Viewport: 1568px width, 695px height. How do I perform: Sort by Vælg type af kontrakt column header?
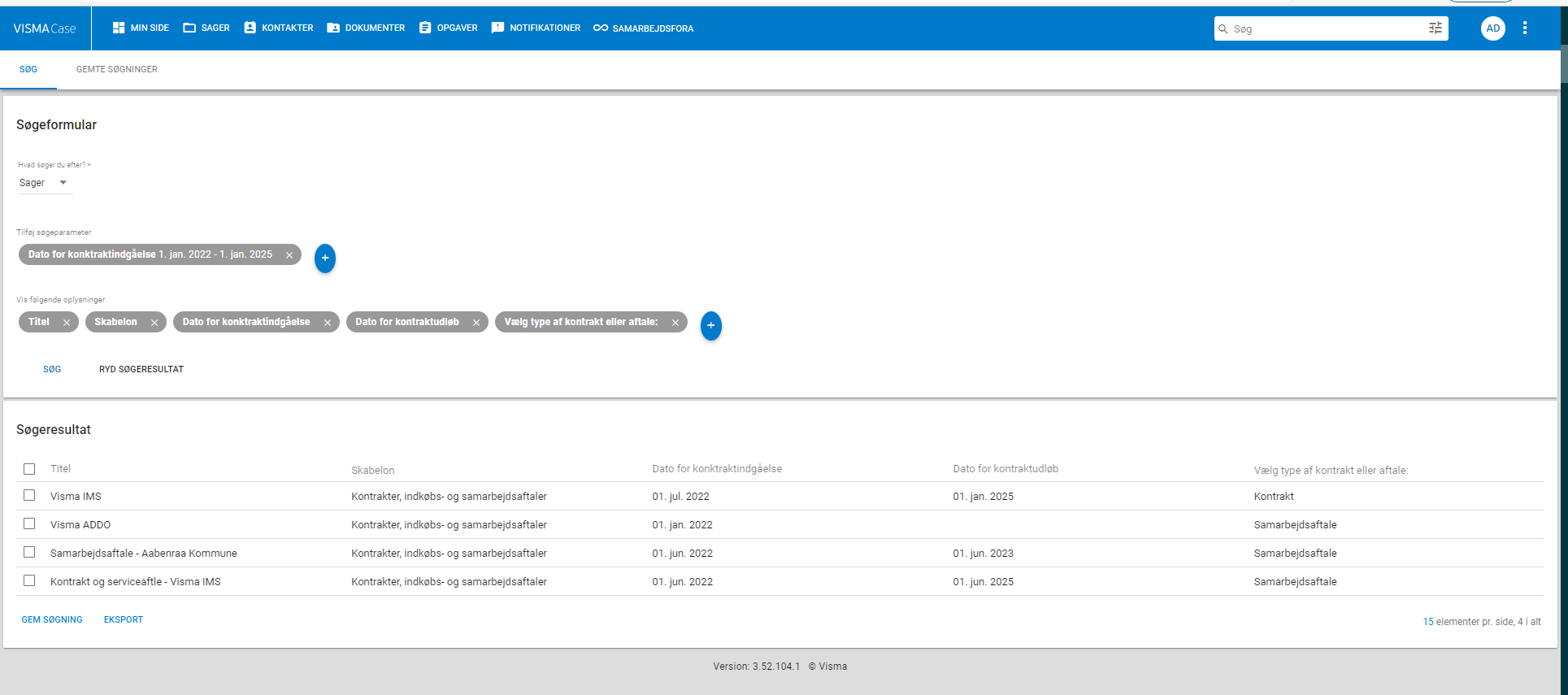pos(1331,471)
